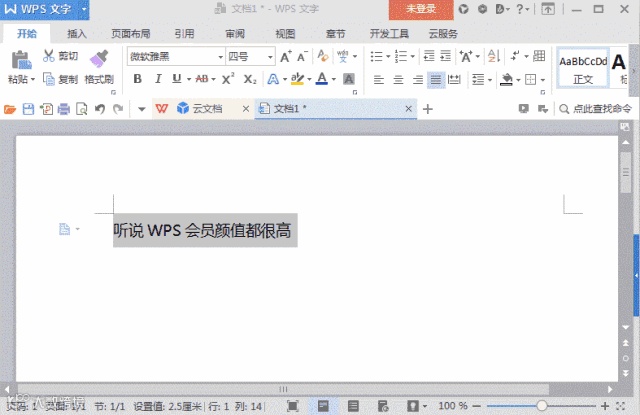This screenshot has height=415, width=640.
Task: Open the WPS 文字 application menu arrow
Action: [84, 9]
